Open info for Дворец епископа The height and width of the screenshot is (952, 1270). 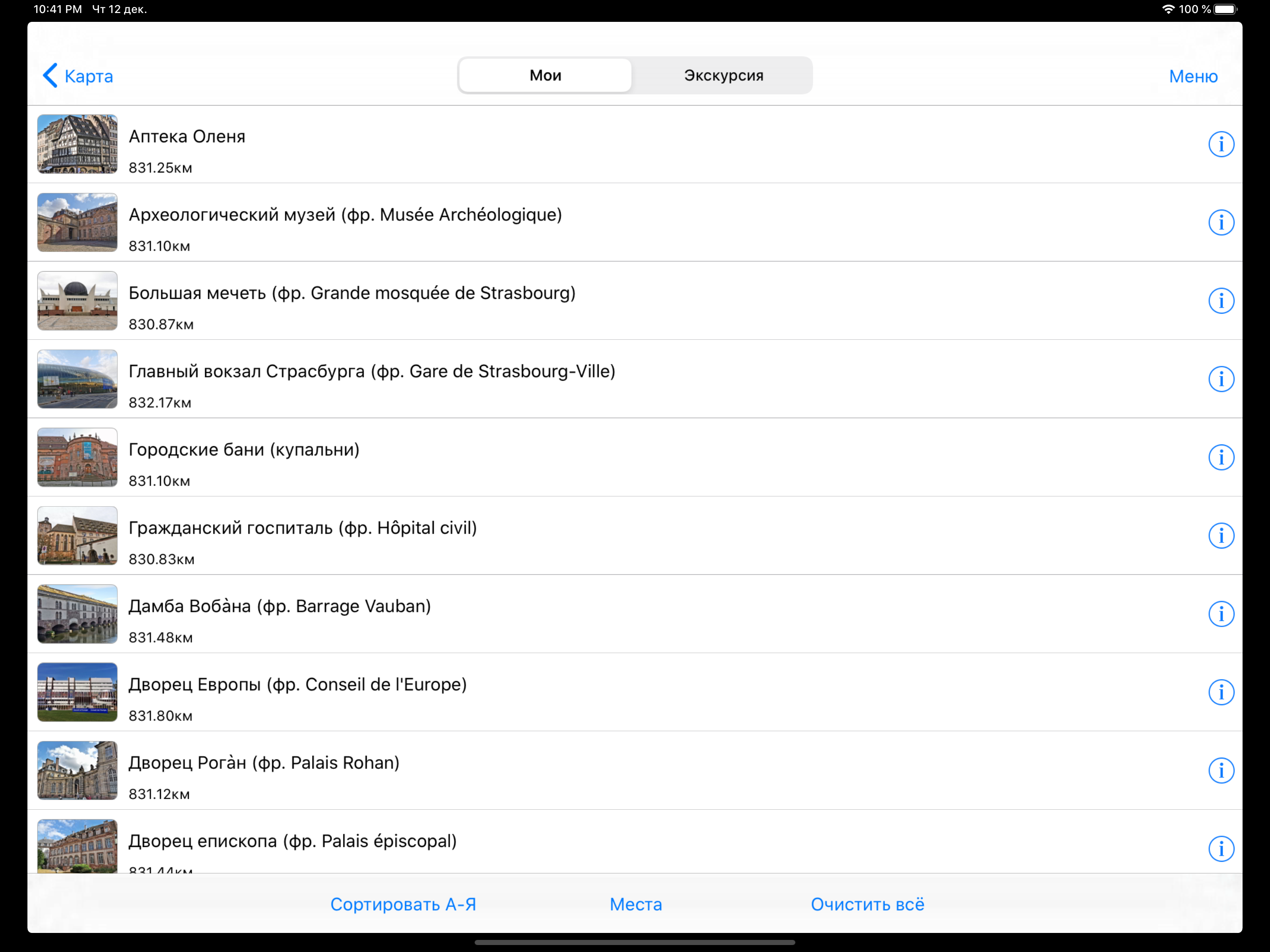point(1221,849)
